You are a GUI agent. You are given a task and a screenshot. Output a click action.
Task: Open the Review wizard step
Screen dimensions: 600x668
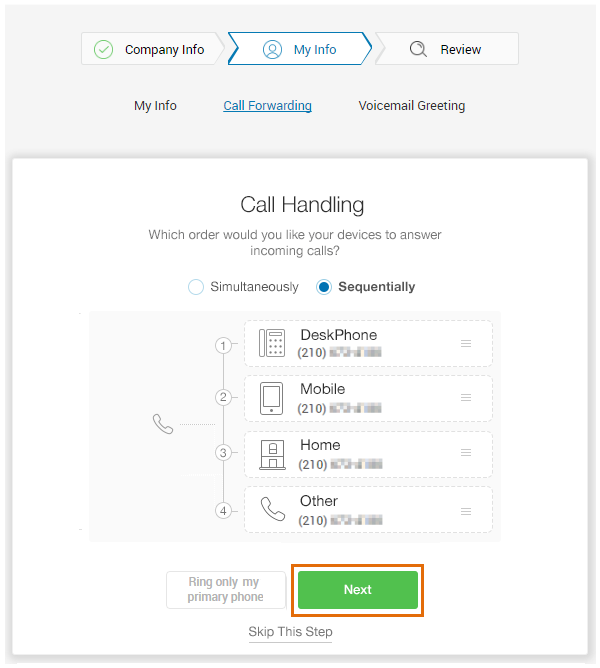[447, 49]
